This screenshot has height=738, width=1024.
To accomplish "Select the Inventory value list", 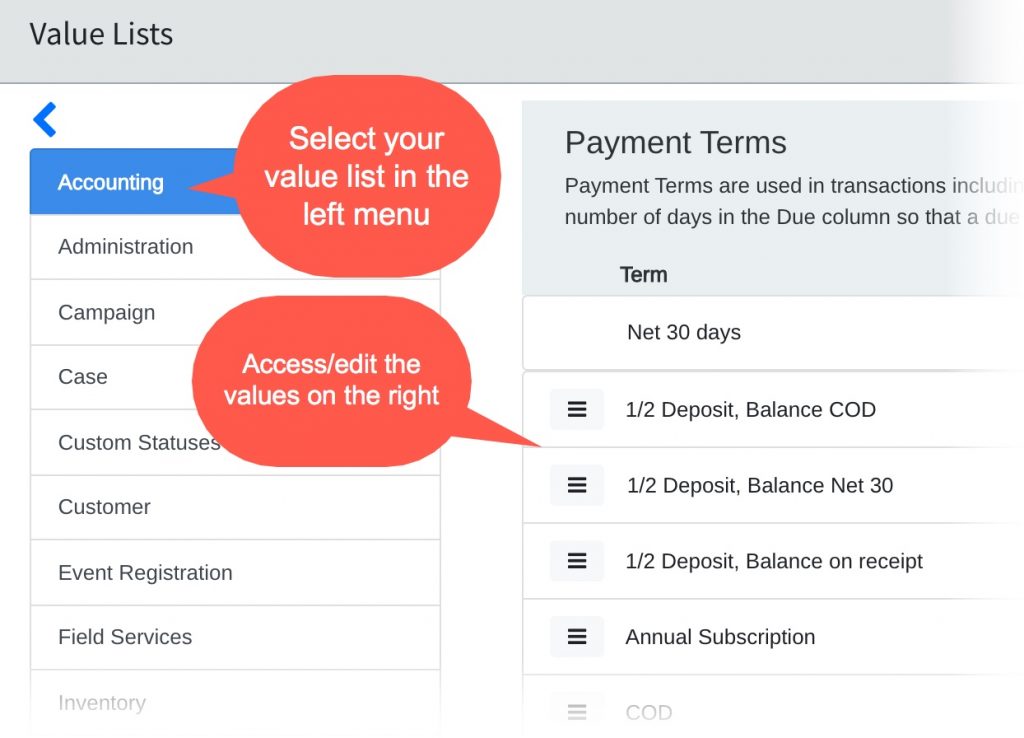I will point(103,703).
